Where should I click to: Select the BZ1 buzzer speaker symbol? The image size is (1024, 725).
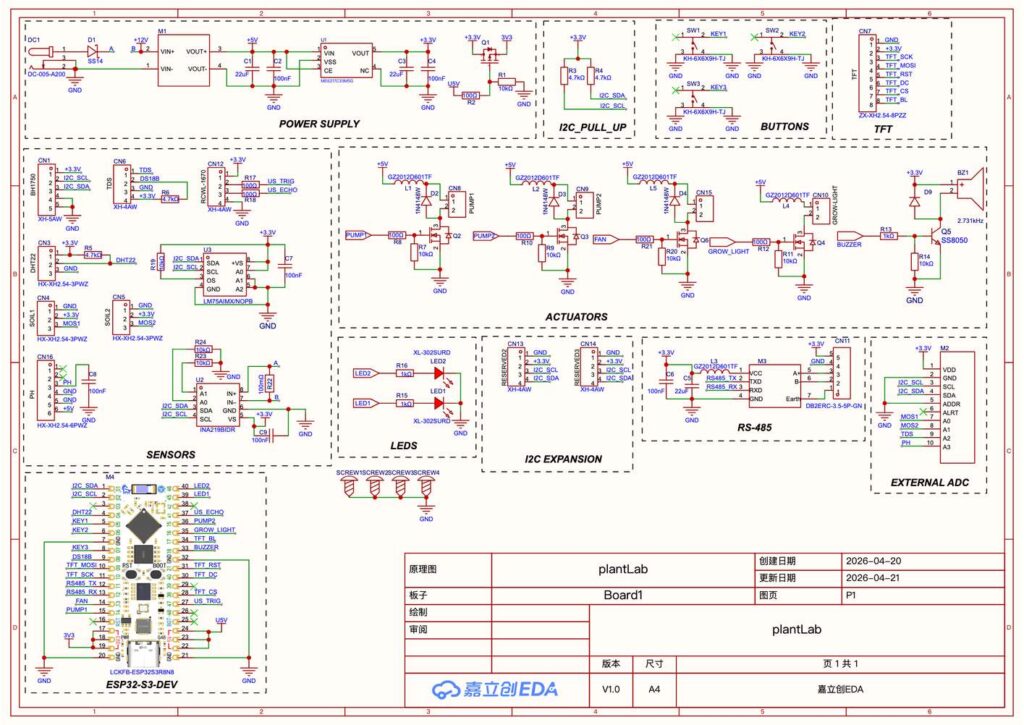[969, 189]
